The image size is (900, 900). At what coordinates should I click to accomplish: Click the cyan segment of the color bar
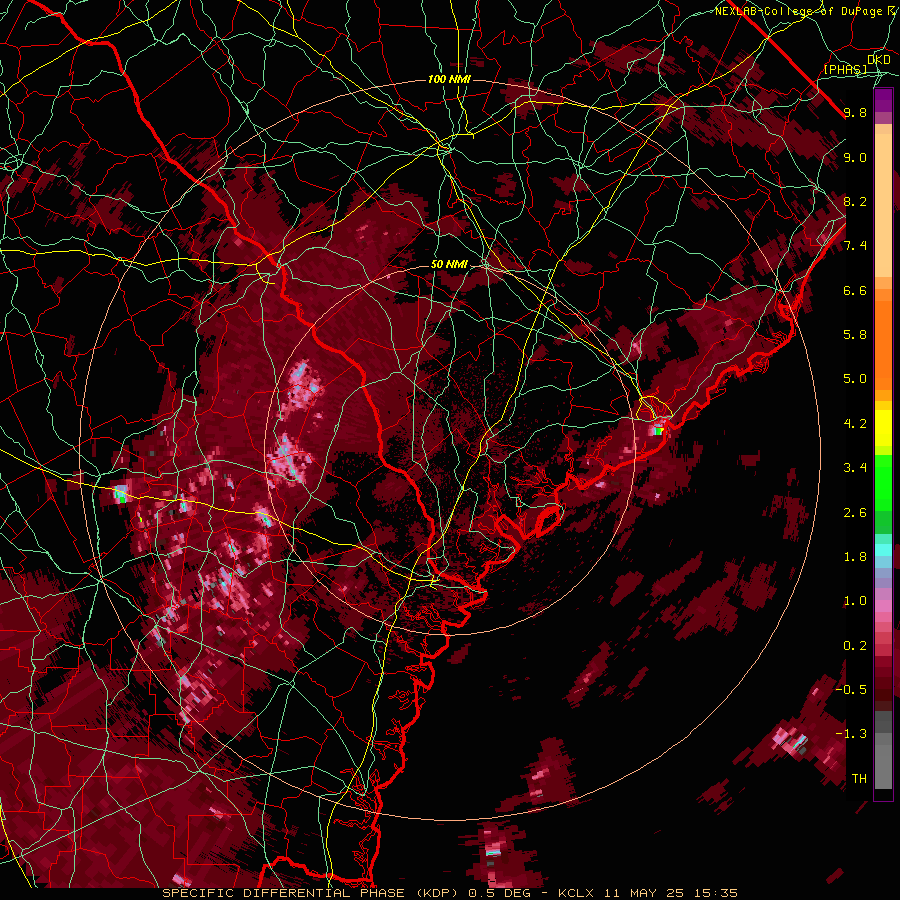point(883,550)
